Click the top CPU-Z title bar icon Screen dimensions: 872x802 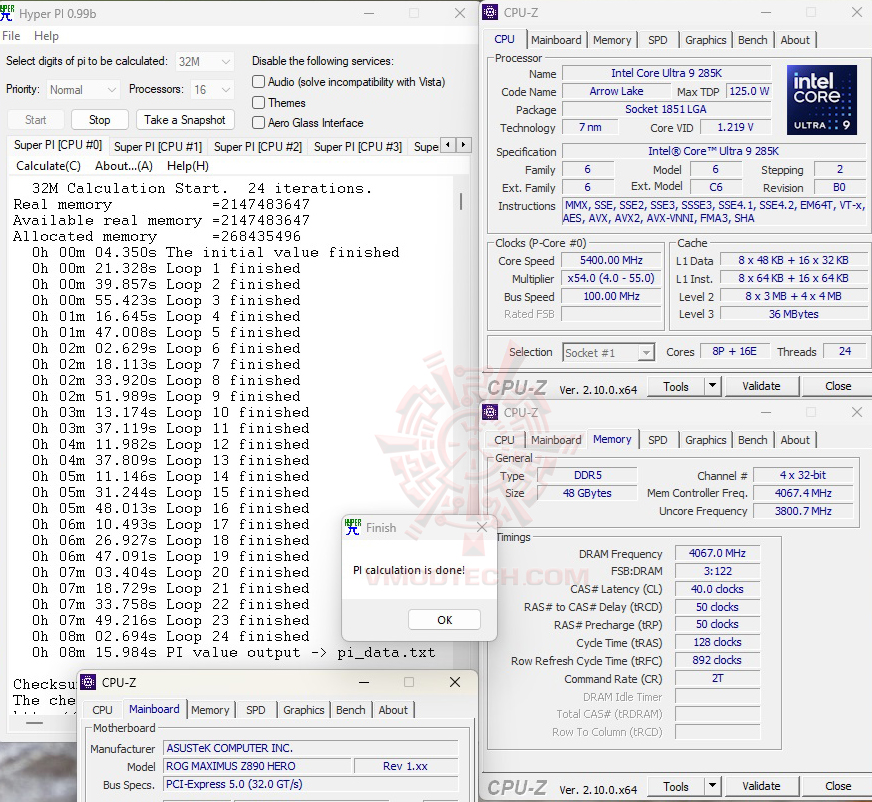point(490,12)
